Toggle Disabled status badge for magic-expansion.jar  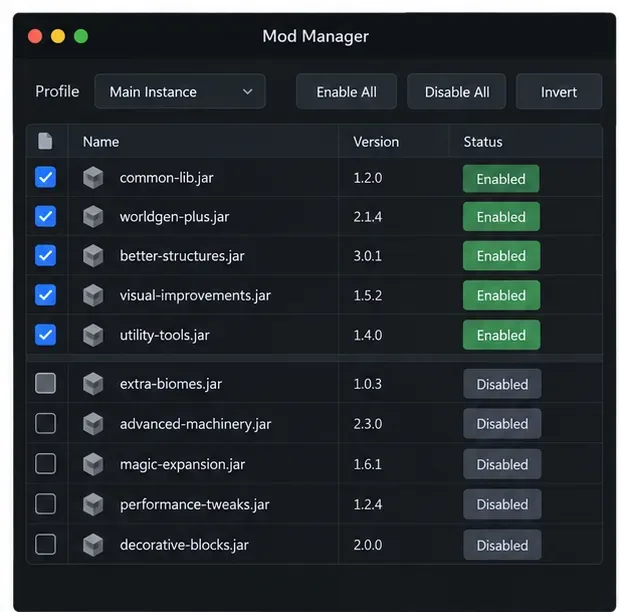[502, 464]
